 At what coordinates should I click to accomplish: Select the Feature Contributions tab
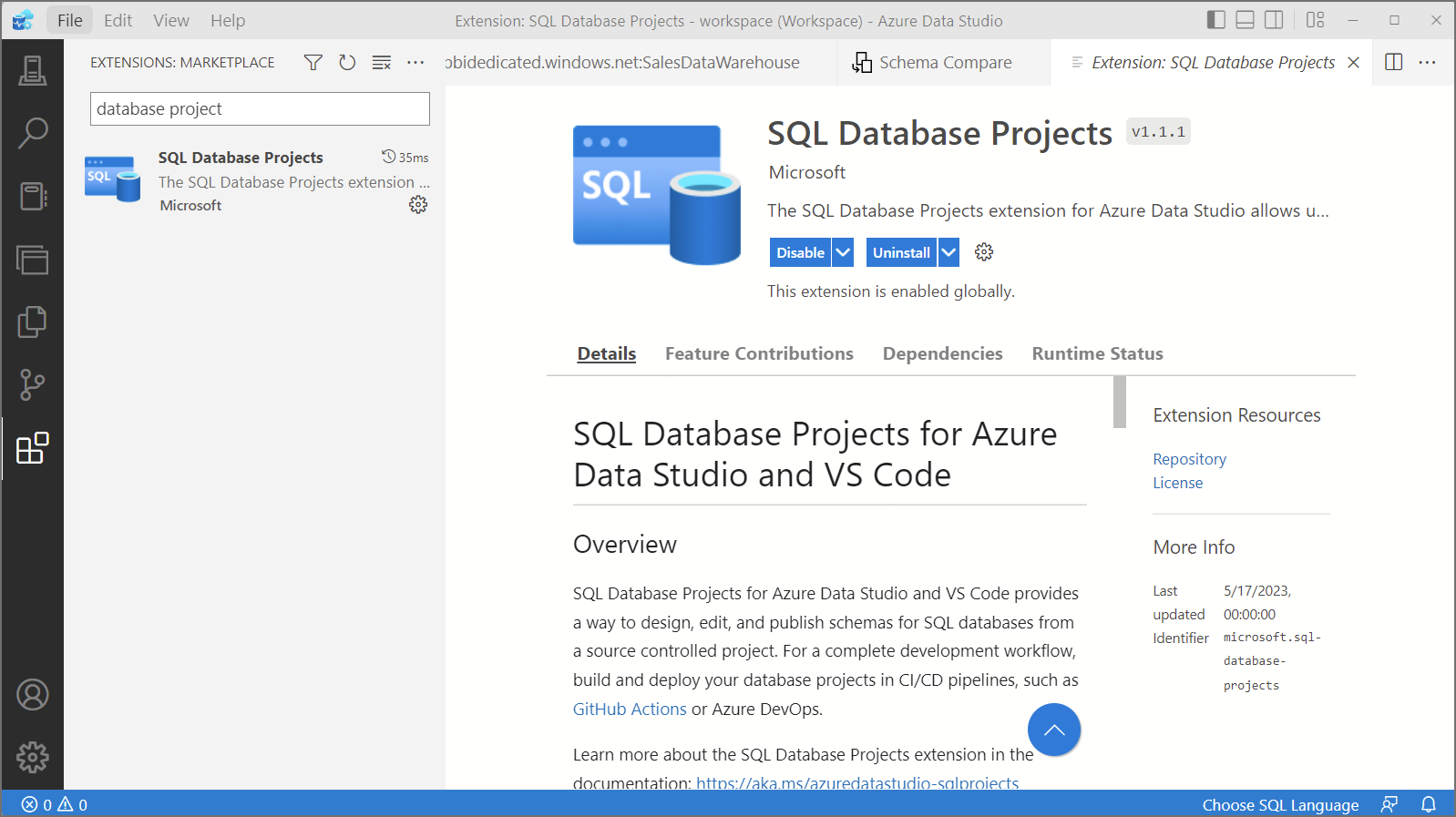[759, 353]
